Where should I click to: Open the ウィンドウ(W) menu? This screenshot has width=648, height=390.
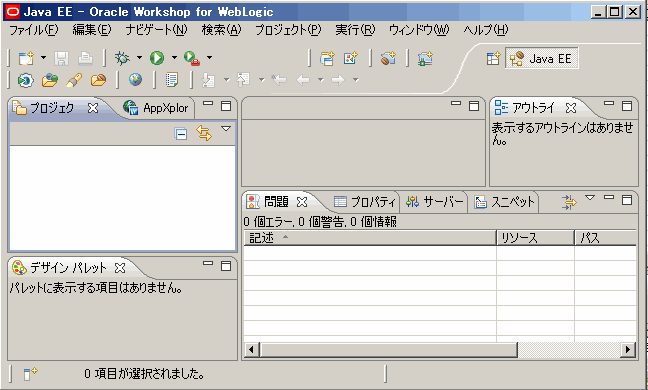point(419,30)
